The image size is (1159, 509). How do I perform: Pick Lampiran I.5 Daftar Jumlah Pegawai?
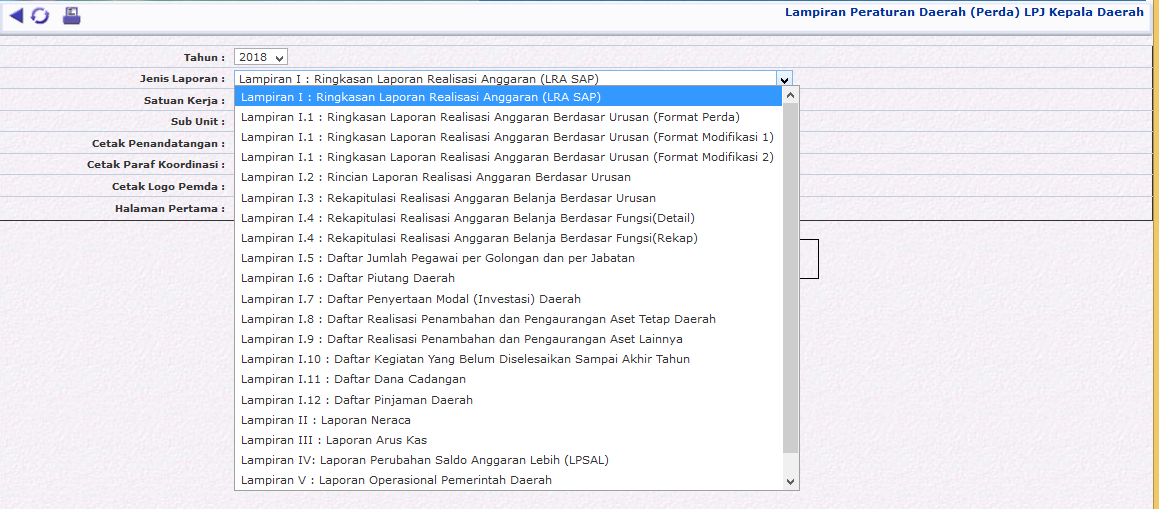click(438, 258)
